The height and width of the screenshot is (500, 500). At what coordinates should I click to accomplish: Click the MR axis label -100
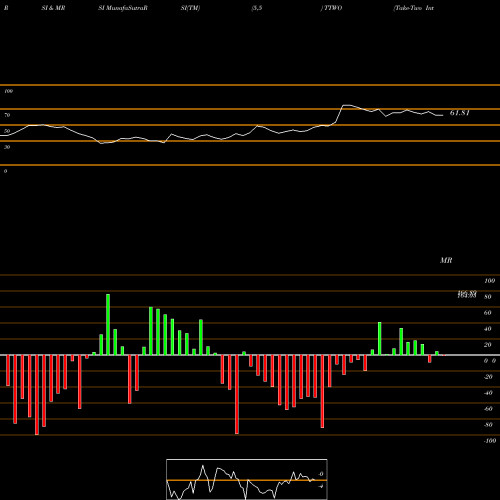[490, 441]
